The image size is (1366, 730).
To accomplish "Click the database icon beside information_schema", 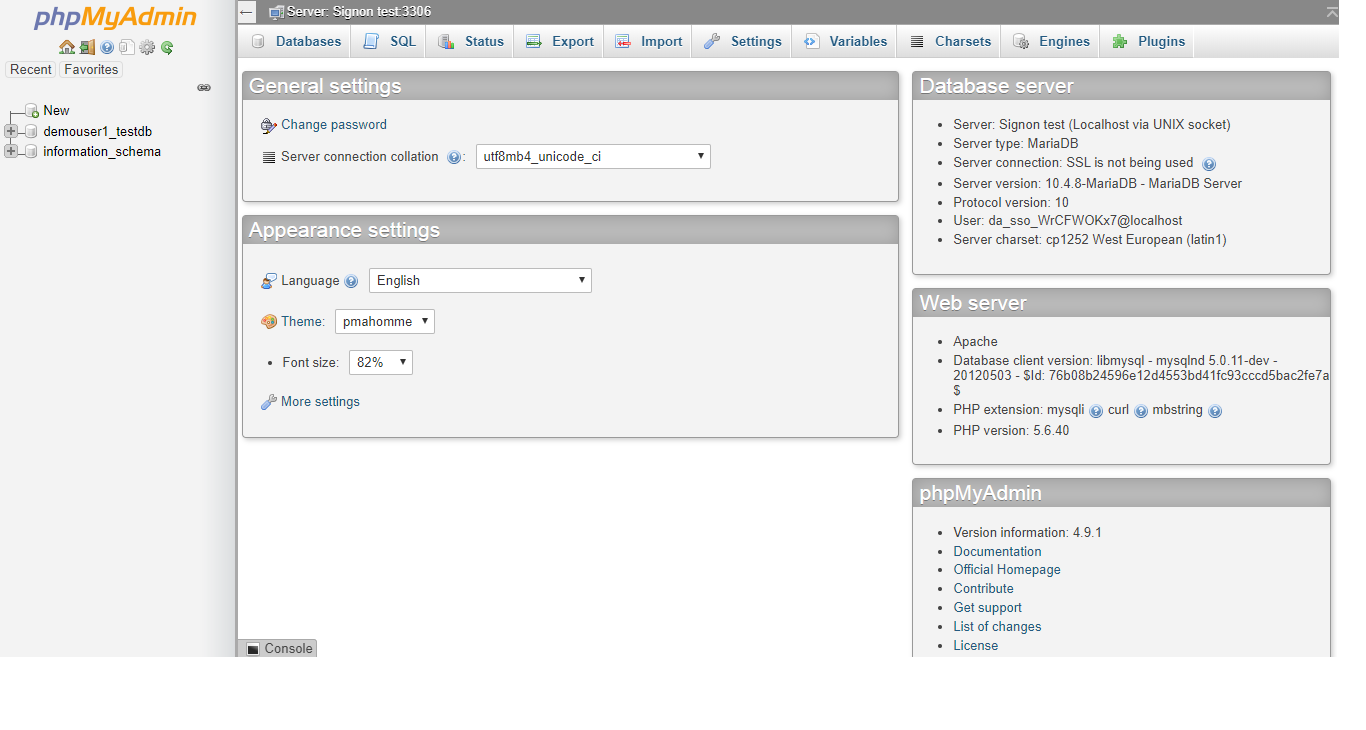I will click(31, 152).
